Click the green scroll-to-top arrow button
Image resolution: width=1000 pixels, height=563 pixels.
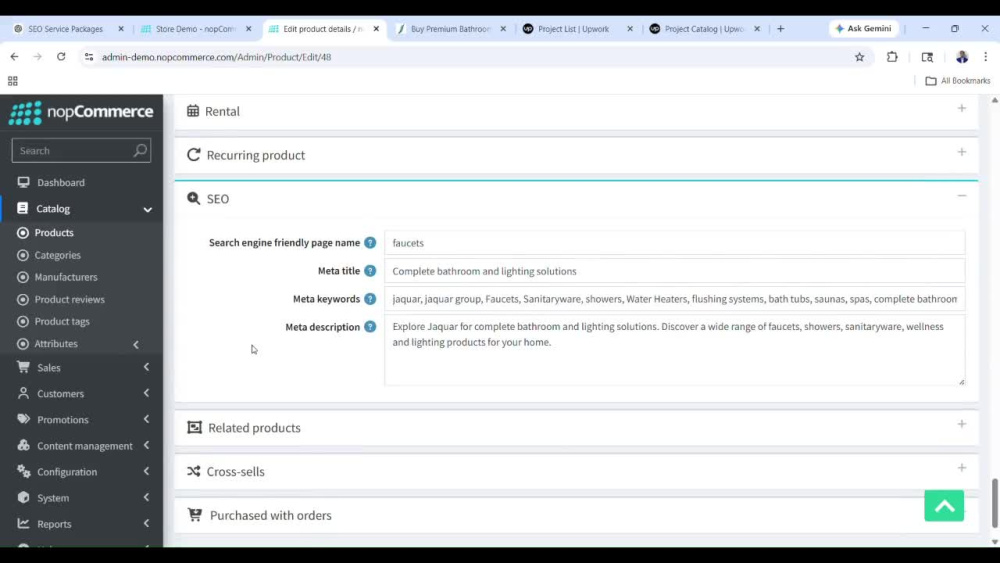tap(944, 506)
